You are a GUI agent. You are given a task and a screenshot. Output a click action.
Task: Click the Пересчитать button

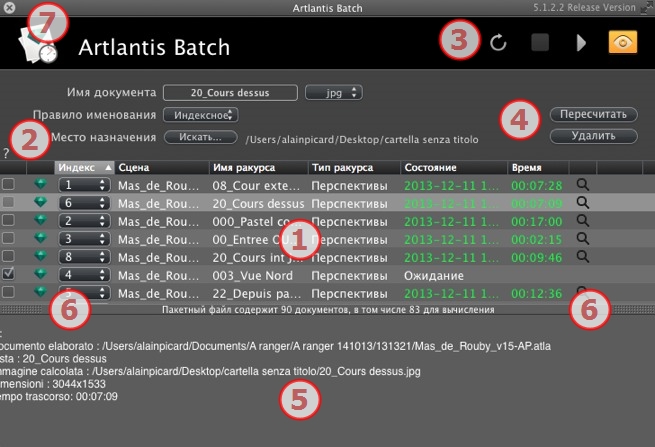[594, 114]
